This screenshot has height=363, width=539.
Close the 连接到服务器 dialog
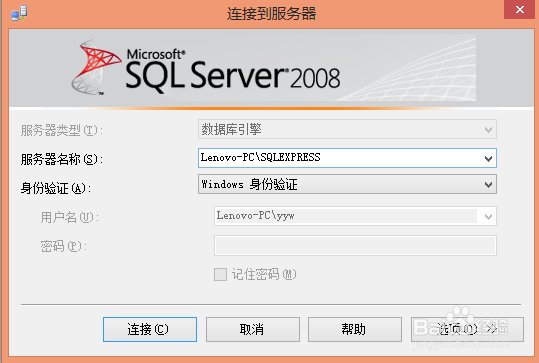520,9
